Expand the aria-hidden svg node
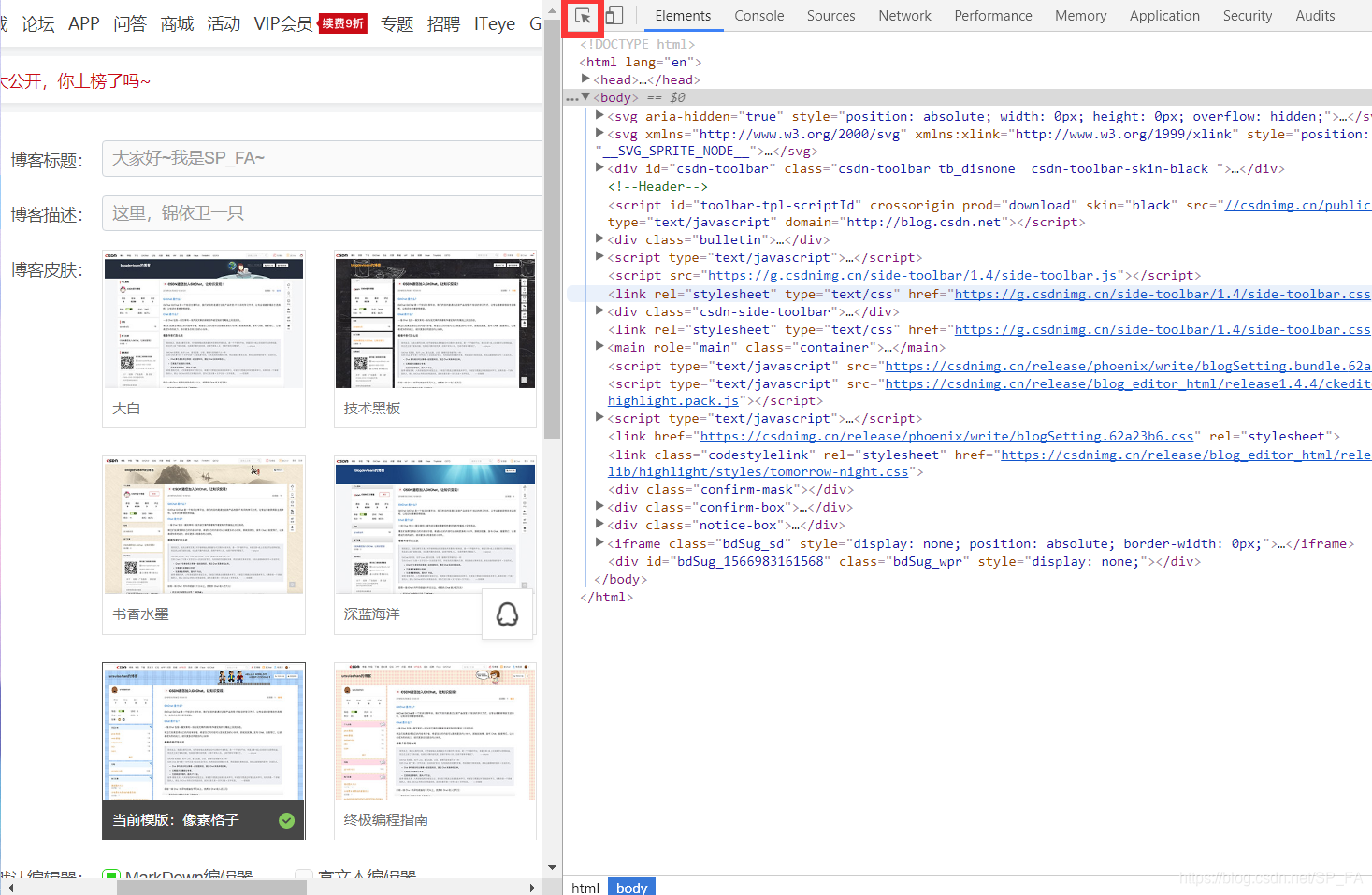1372x895 pixels. click(x=599, y=116)
